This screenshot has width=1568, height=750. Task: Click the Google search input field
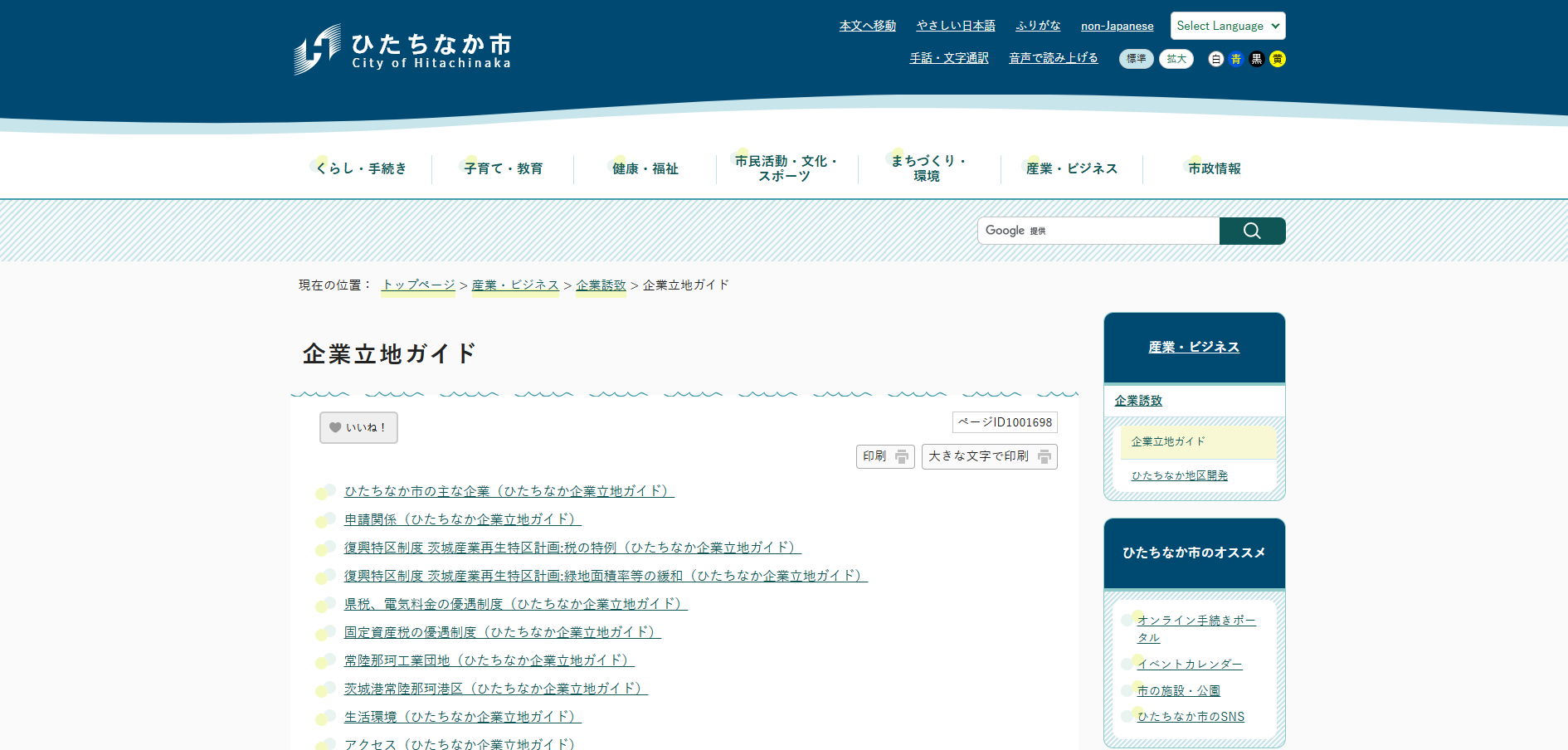pyautogui.click(x=1098, y=231)
